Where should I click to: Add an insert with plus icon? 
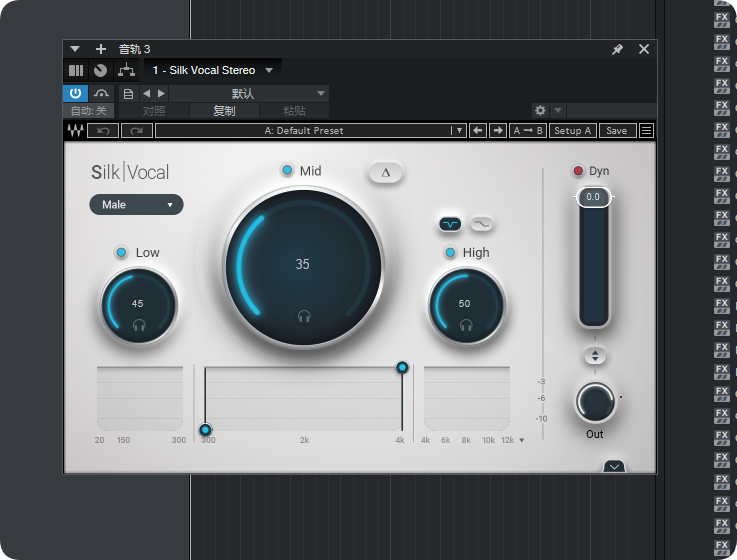pyautogui.click(x=101, y=49)
